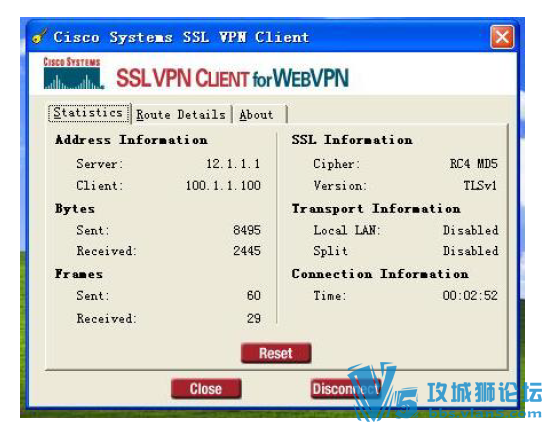The image size is (547, 427).
Task: Click the Server: label
Action: [x=100, y=164]
